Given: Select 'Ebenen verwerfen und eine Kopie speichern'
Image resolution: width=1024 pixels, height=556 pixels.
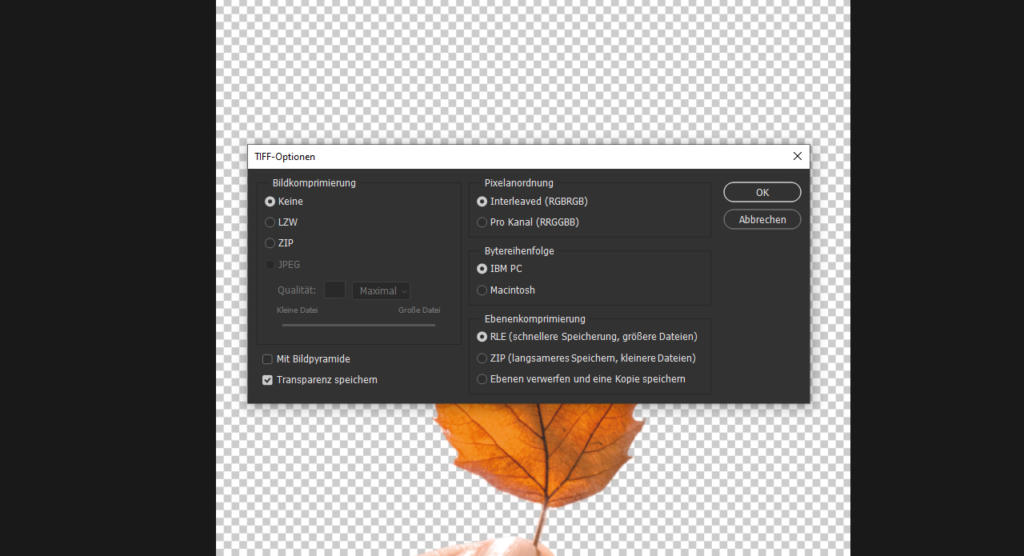Looking at the screenshot, I should point(483,379).
